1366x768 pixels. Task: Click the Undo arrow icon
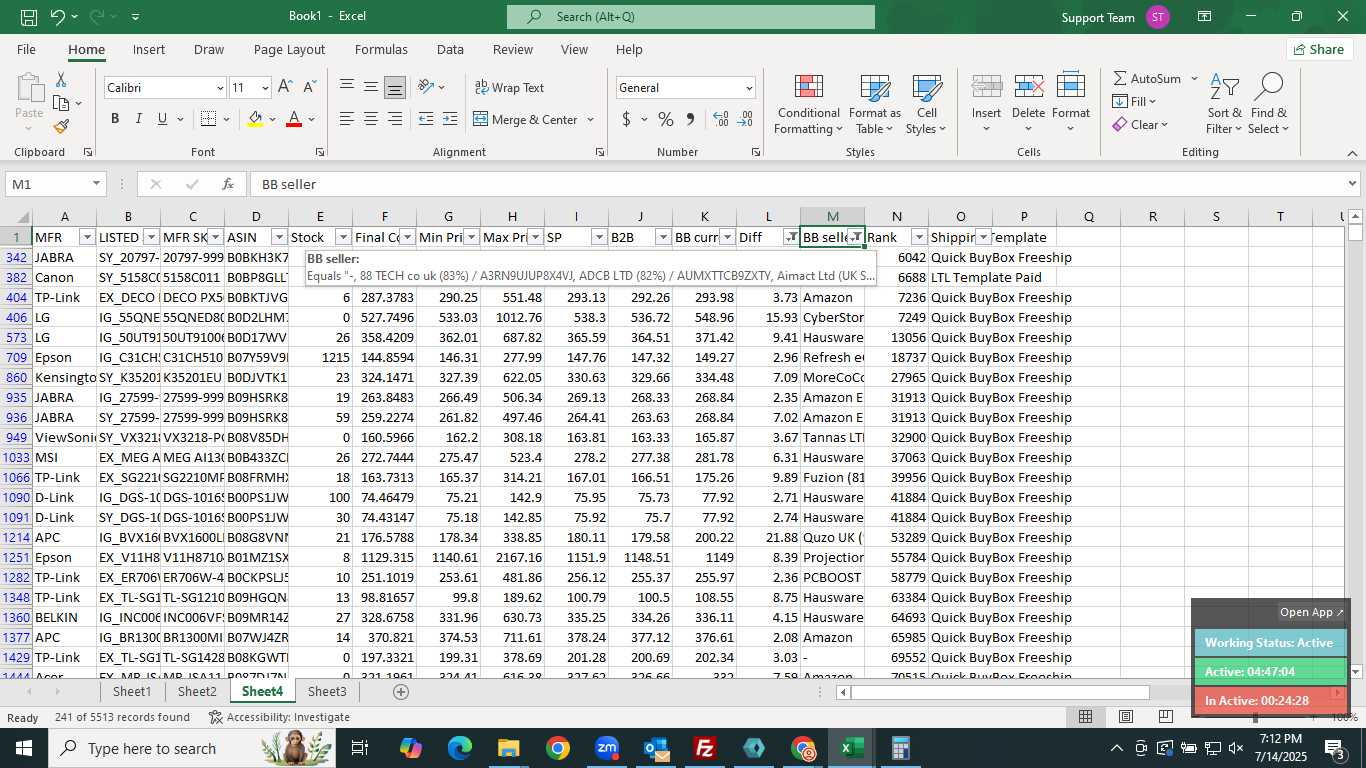(58, 17)
